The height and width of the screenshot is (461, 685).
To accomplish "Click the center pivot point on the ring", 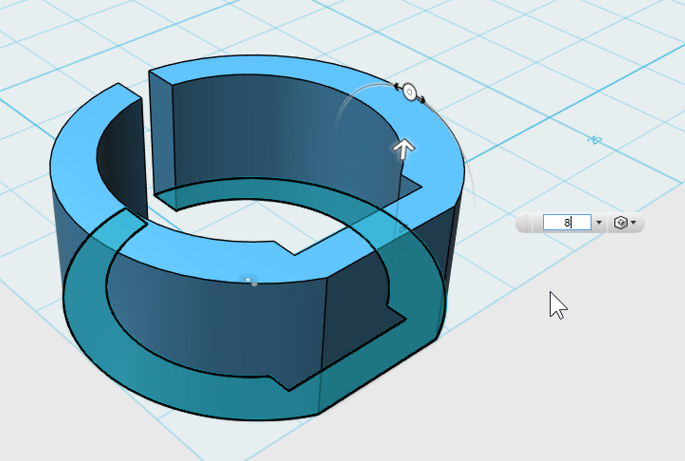I will 250,281.
